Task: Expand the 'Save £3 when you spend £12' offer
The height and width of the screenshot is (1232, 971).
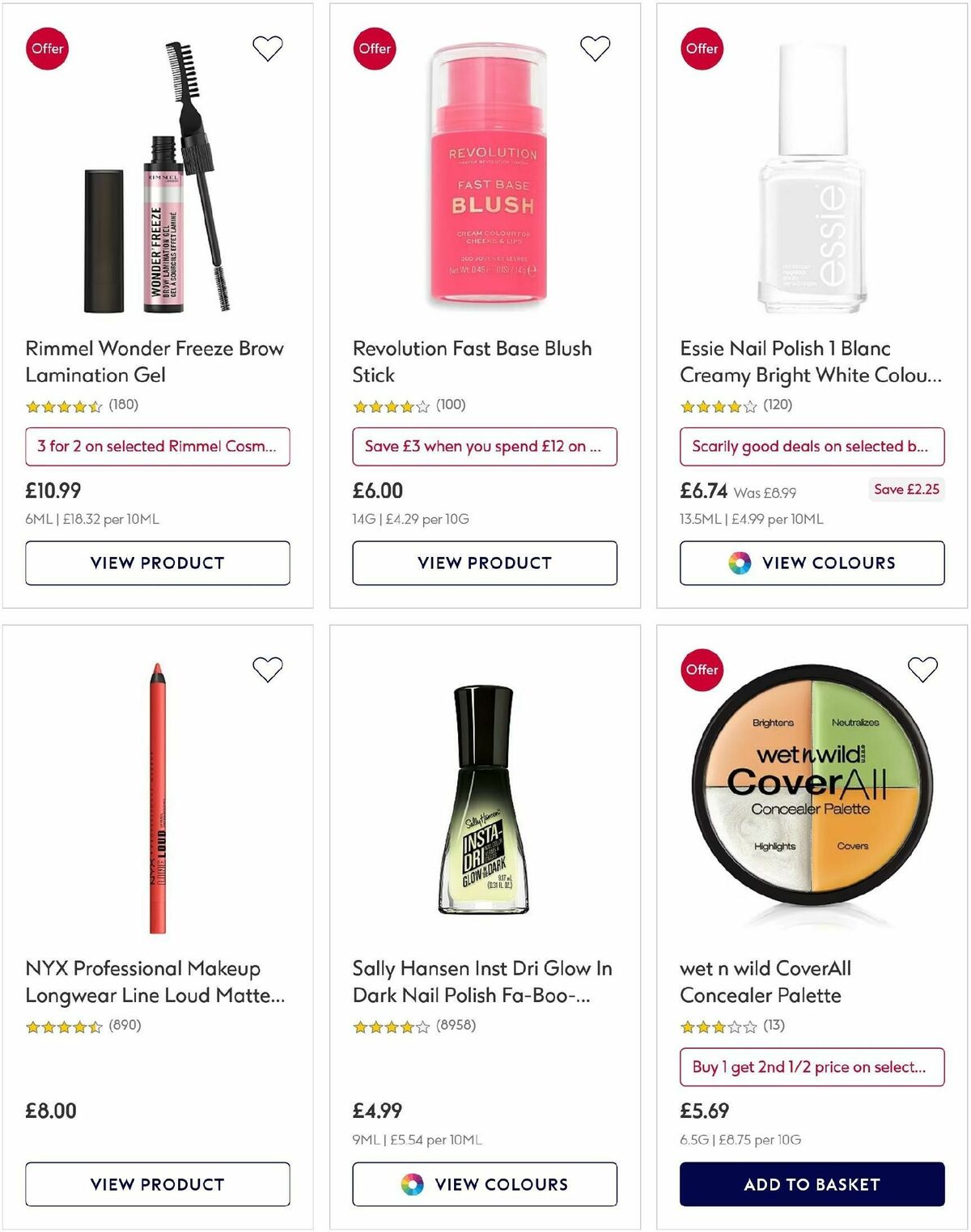Action: 485,446
